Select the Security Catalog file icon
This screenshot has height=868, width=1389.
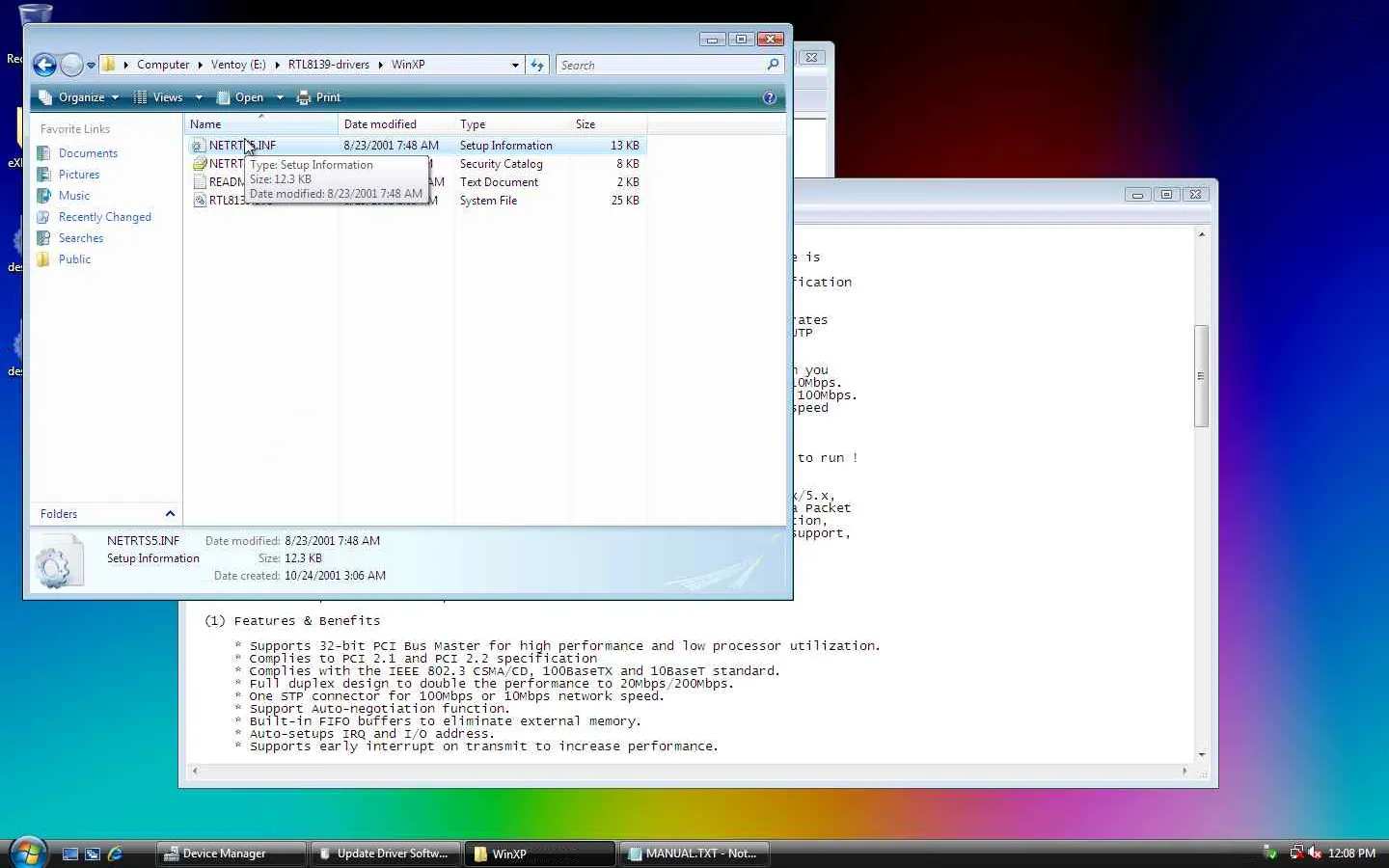200,164
